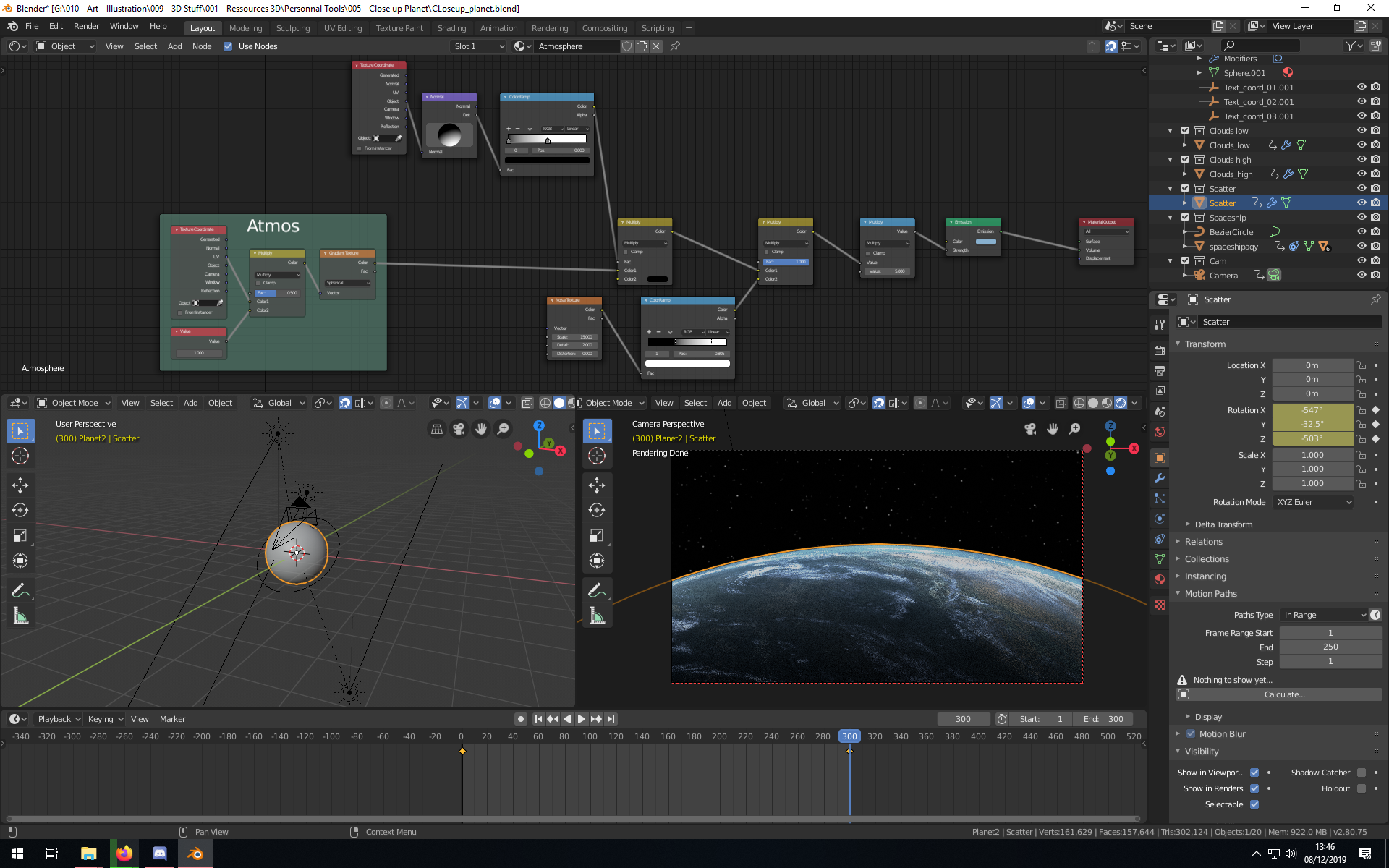Select the Rotate tool in left viewport
The height and width of the screenshot is (868, 1389).
click(x=20, y=510)
